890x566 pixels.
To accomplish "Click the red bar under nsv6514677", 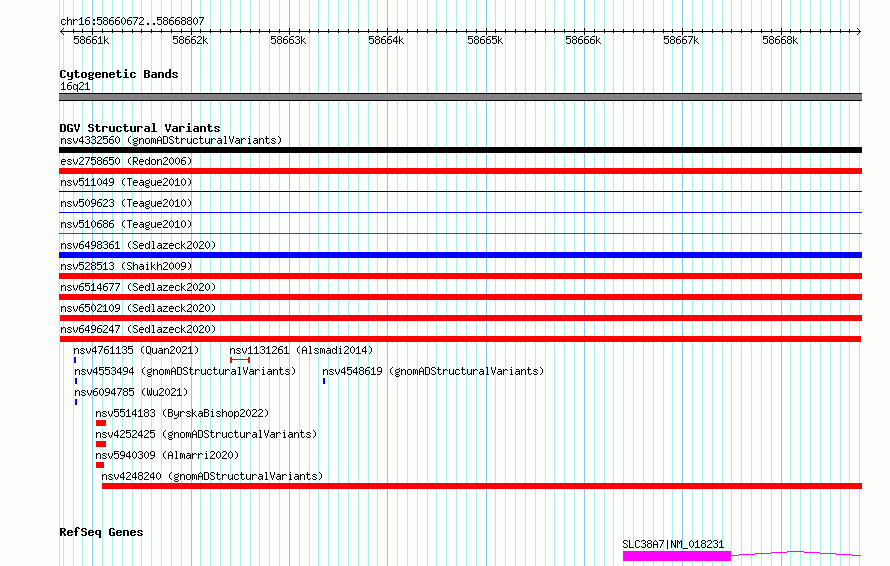I will [460, 297].
